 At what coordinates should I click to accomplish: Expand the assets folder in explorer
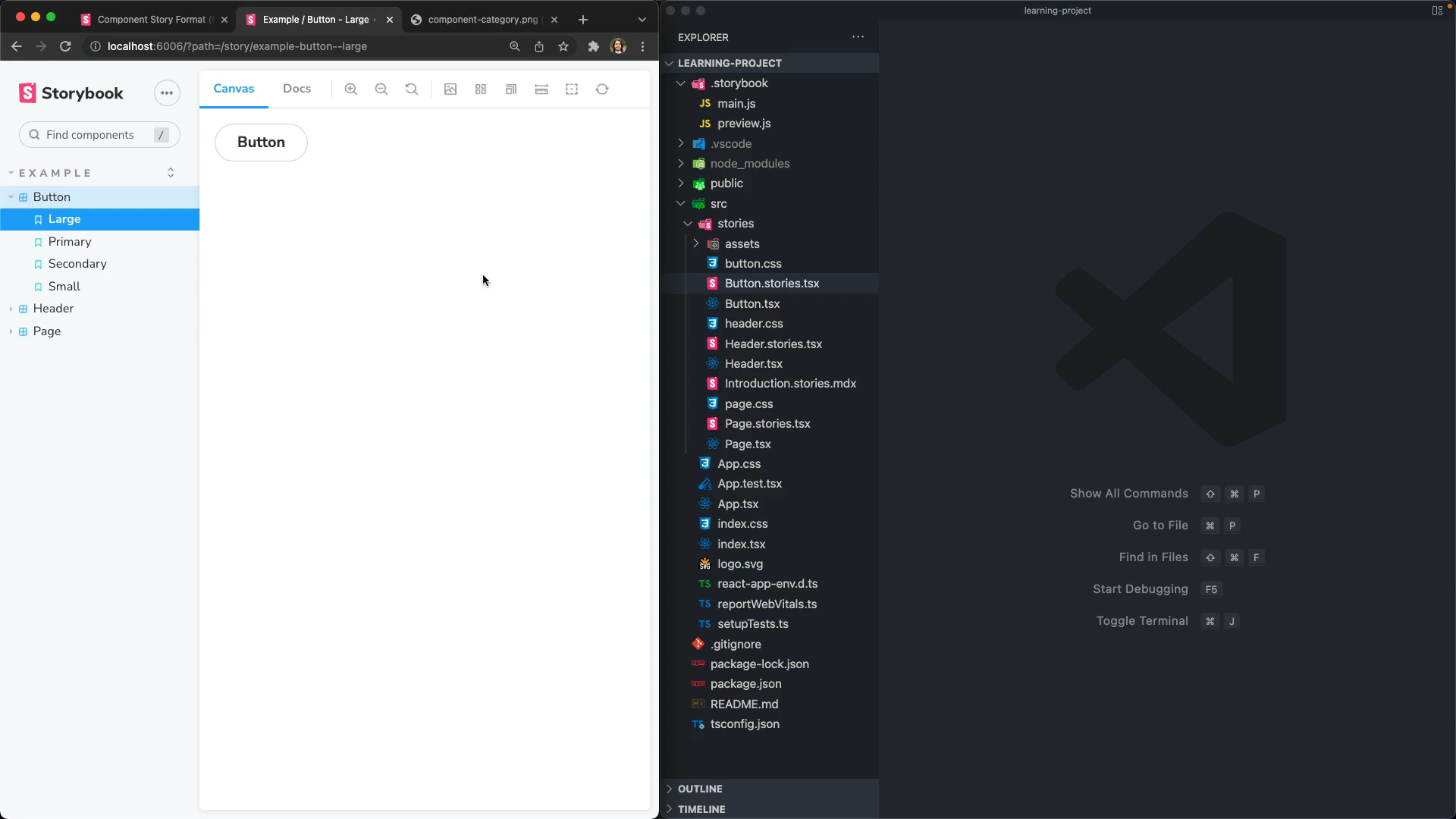click(741, 243)
